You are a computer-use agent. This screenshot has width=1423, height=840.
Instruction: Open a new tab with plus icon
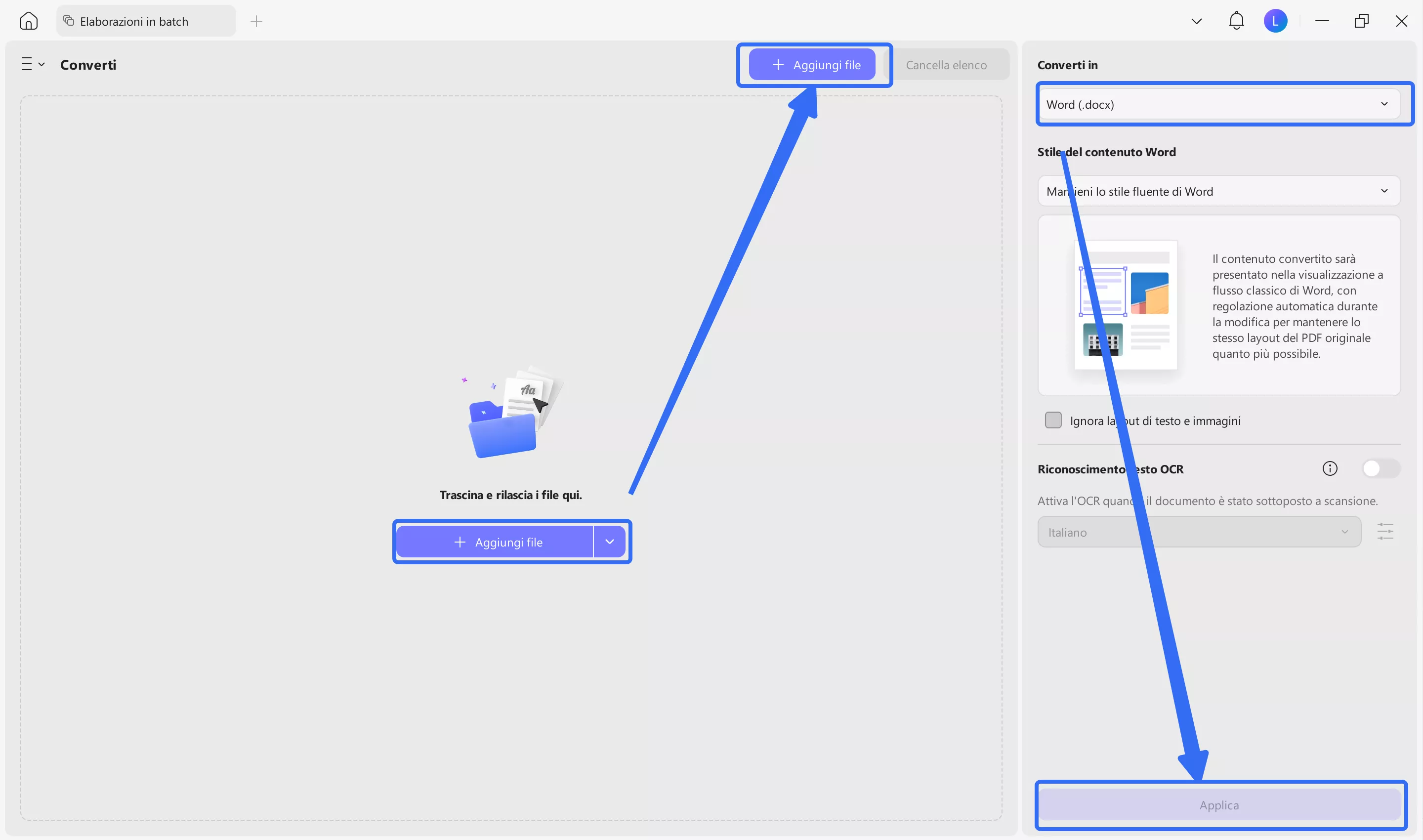(256, 22)
